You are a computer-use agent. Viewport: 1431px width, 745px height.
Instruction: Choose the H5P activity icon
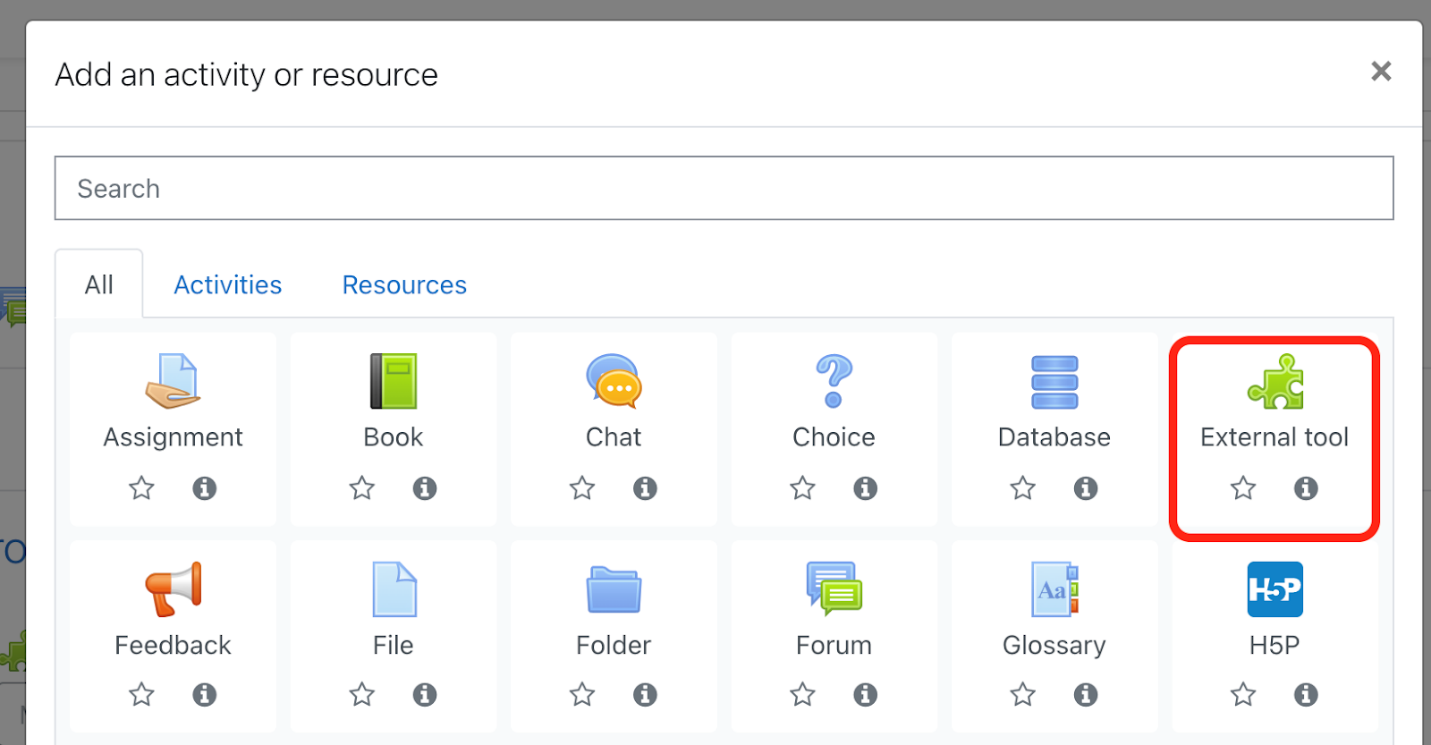coord(1275,589)
